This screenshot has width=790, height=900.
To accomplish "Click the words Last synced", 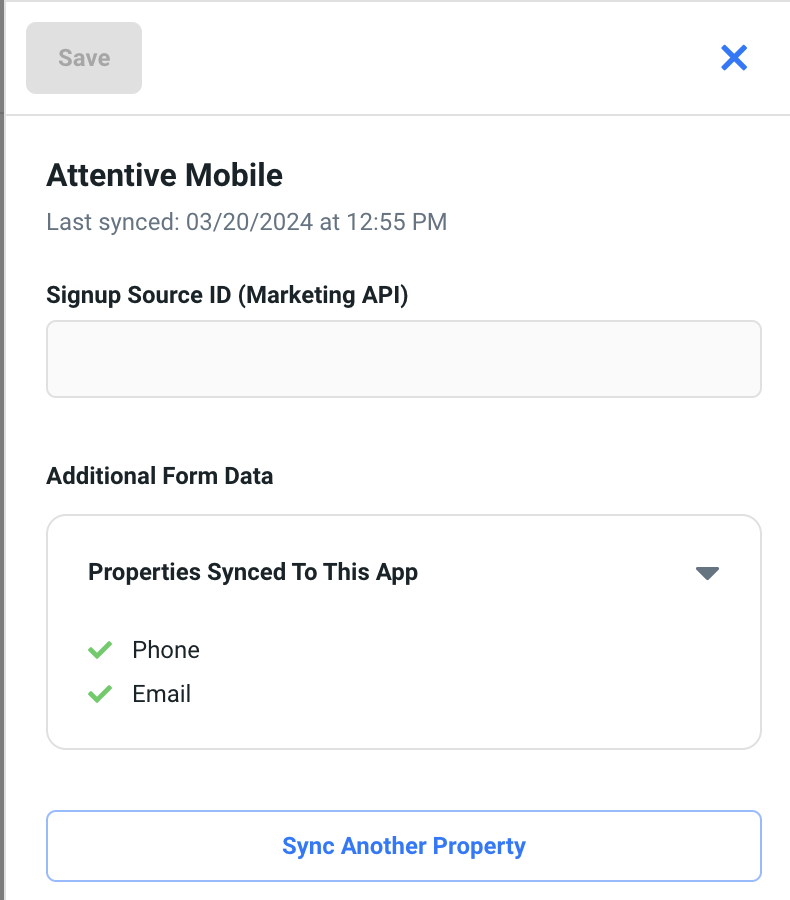I will click(111, 222).
